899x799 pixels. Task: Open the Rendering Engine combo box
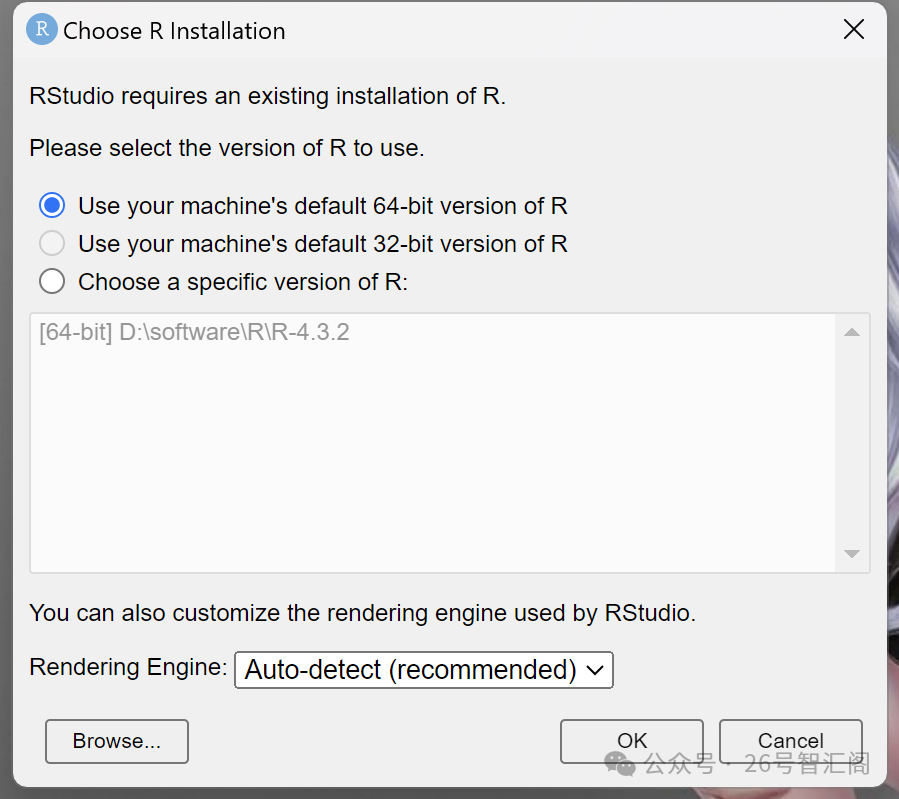[x=422, y=670]
